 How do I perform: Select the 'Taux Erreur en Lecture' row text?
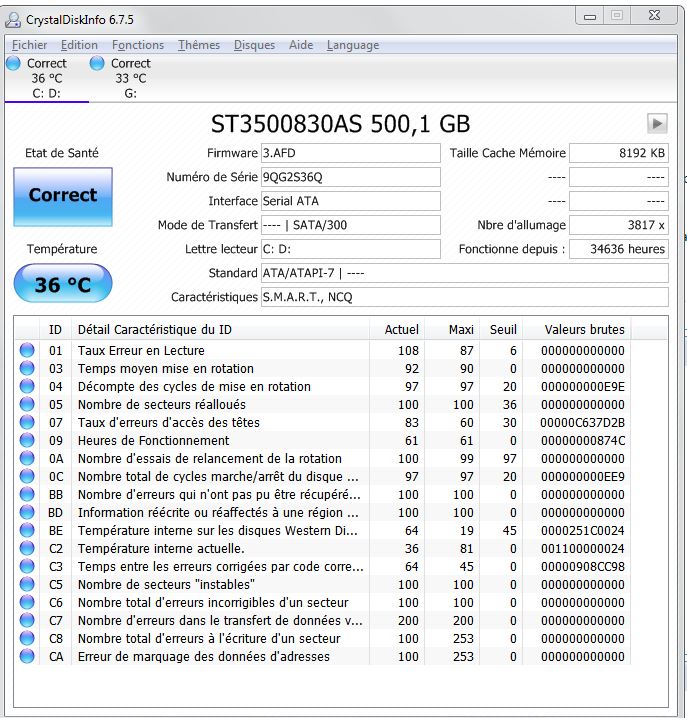coord(141,351)
